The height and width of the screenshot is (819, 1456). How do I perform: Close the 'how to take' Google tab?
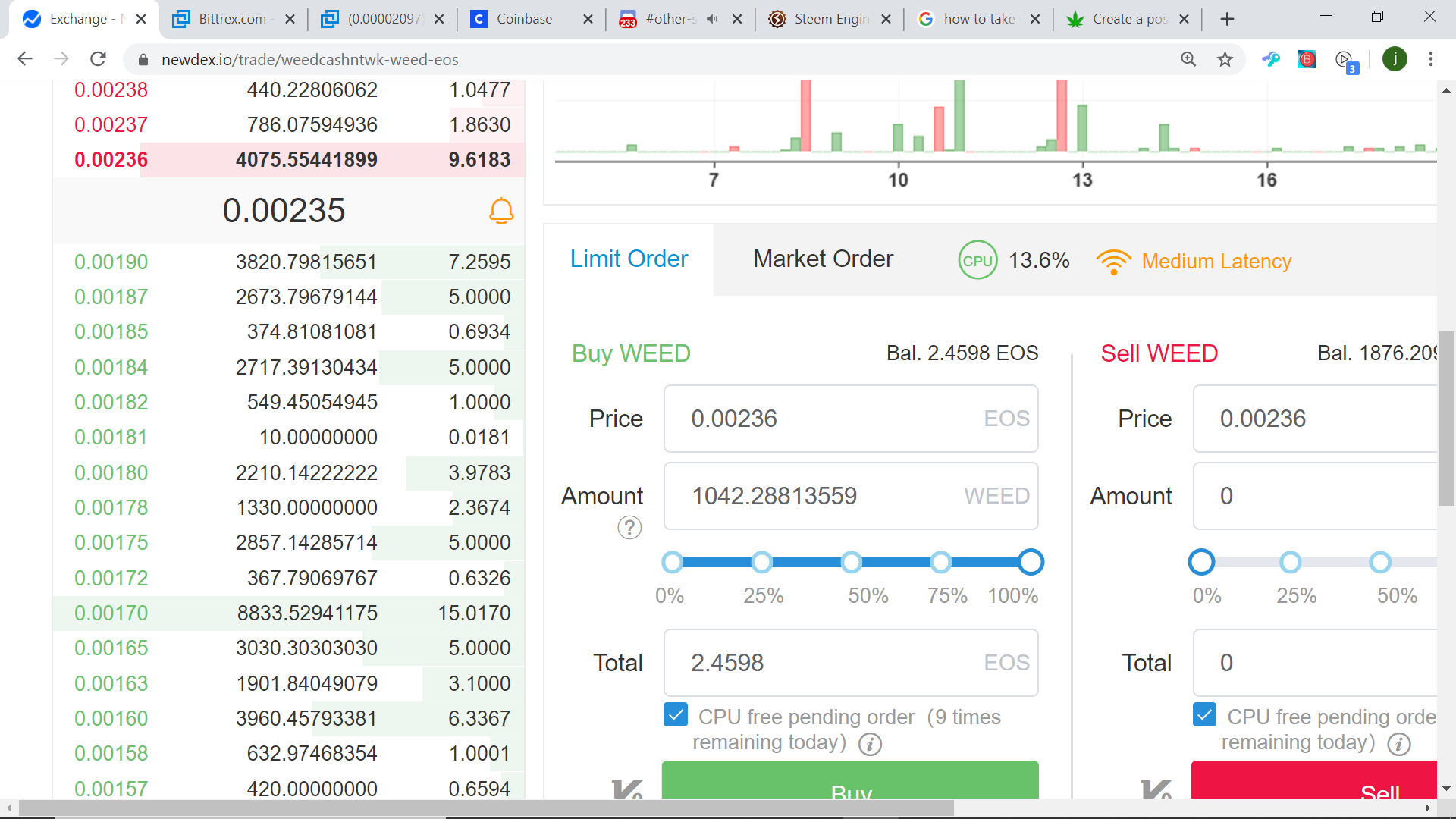tap(1035, 19)
